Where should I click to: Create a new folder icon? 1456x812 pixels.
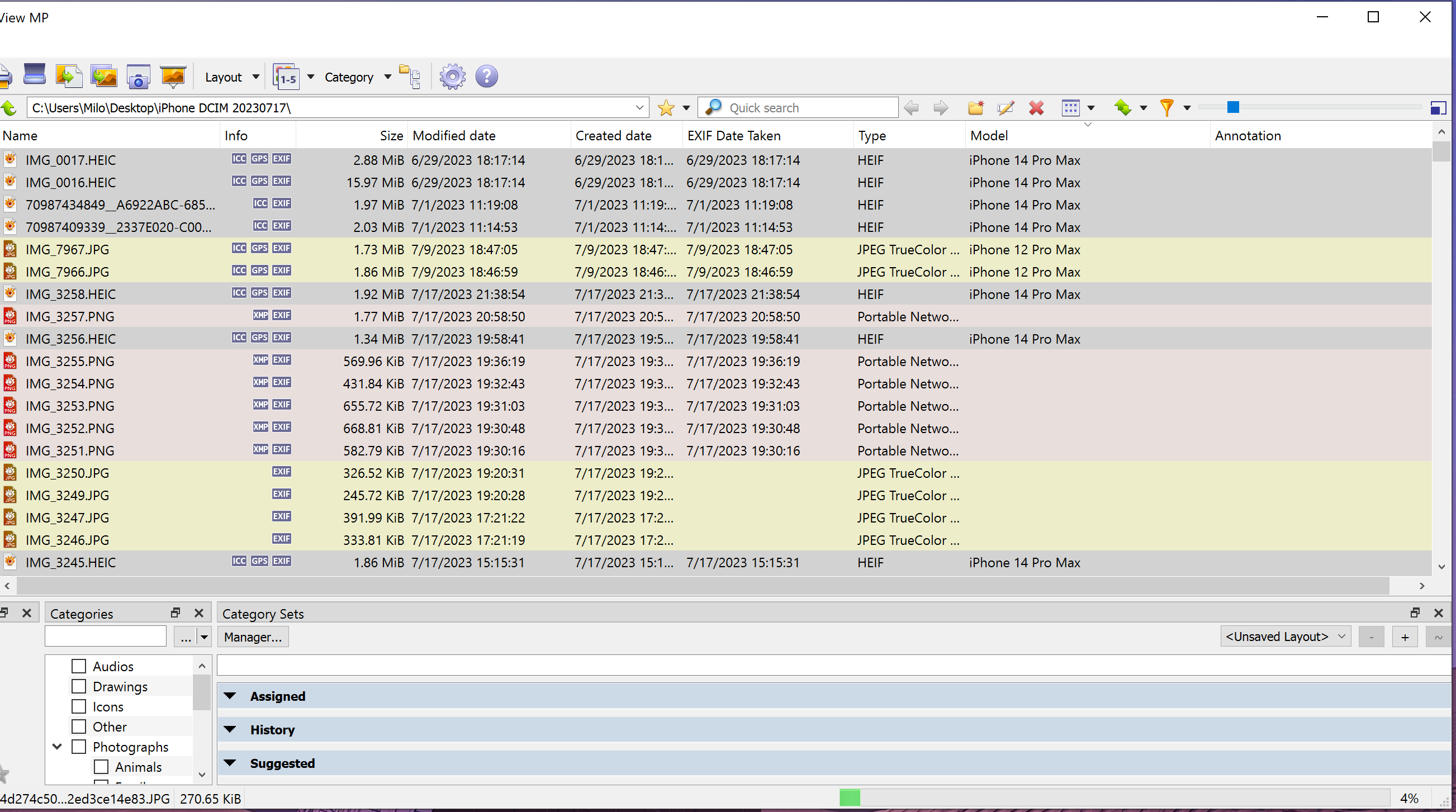975,107
